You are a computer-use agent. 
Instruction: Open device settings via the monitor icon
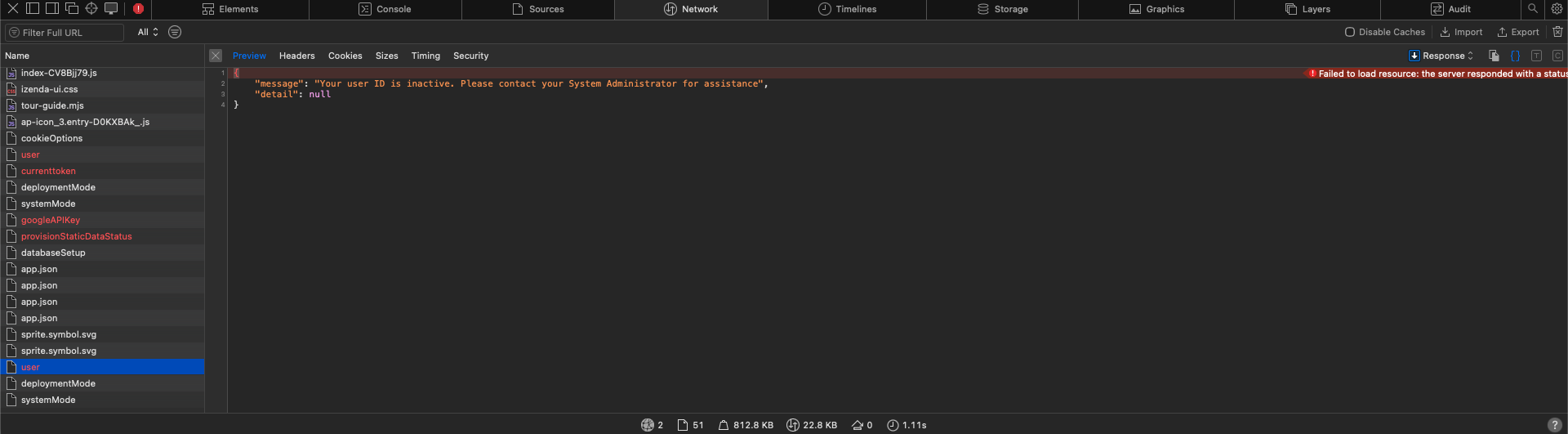click(x=111, y=9)
